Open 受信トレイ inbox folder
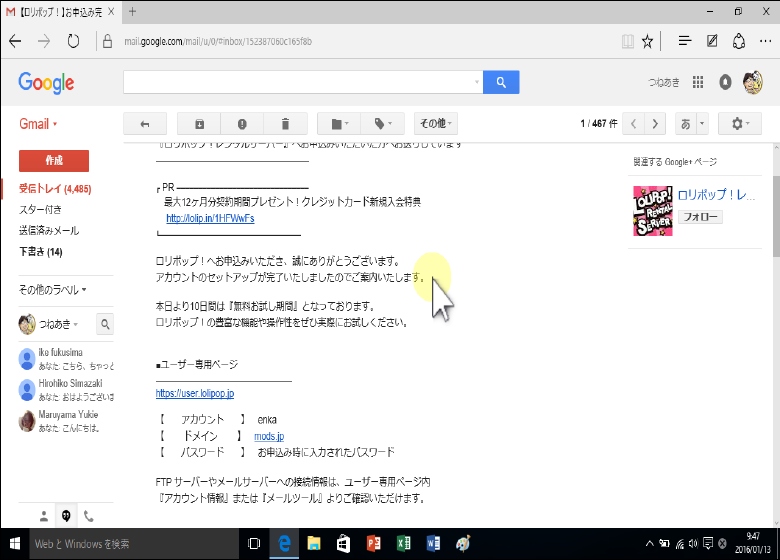The image size is (780, 560). [x=55, y=188]
